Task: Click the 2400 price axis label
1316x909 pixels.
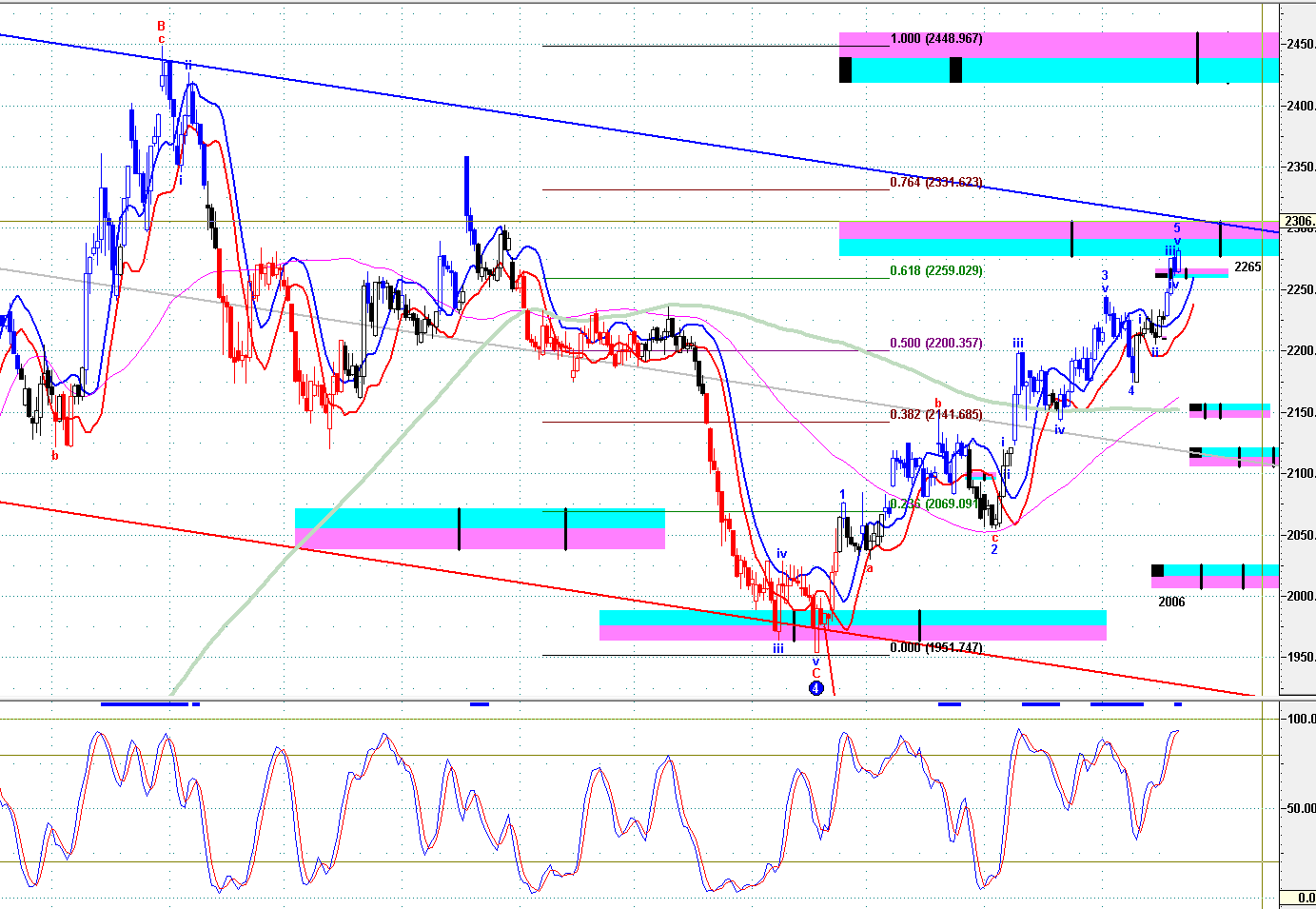Action: pos(1301,106)
